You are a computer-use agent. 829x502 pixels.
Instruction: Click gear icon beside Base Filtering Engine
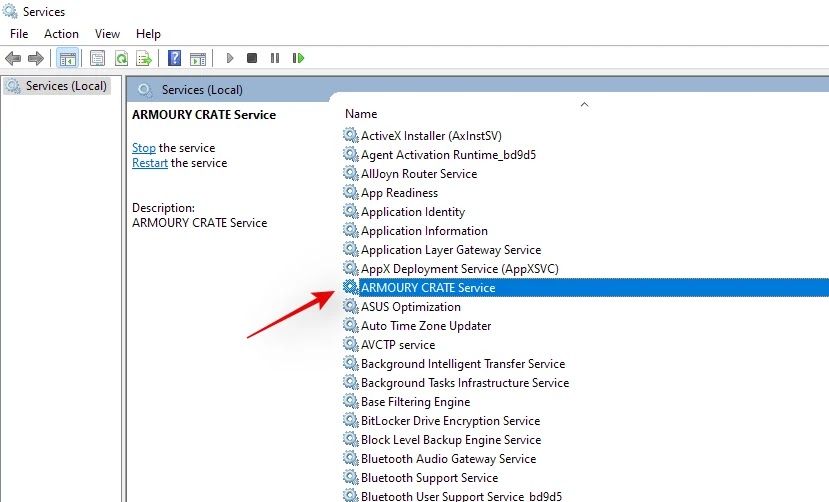pyautogui.click(x=351, y=402)
